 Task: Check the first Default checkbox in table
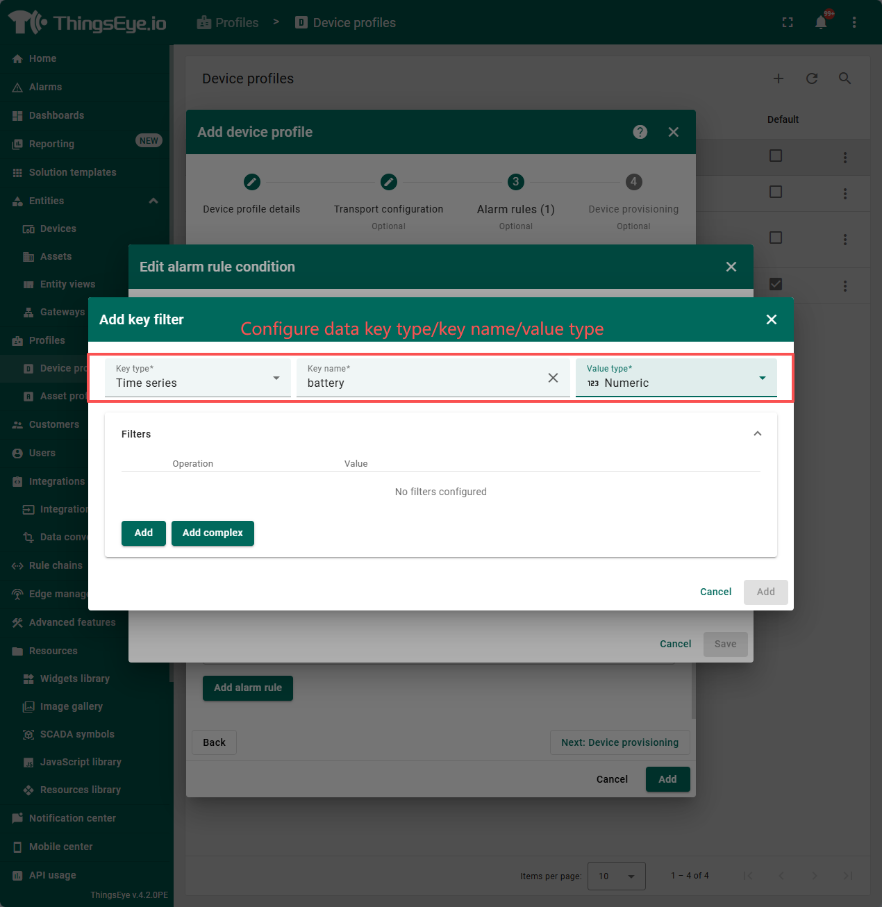[x=776, y=156]
